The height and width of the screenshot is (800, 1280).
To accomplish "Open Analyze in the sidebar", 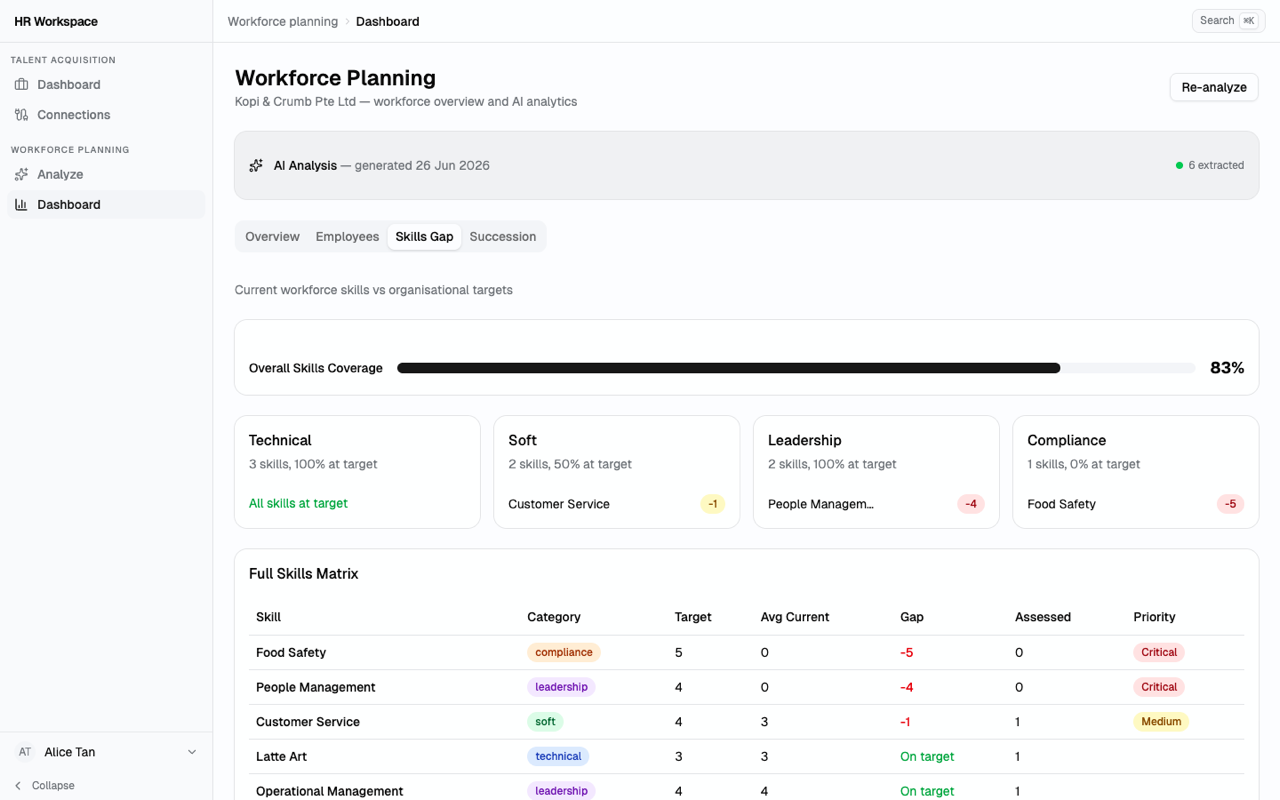I will [106, 174].
